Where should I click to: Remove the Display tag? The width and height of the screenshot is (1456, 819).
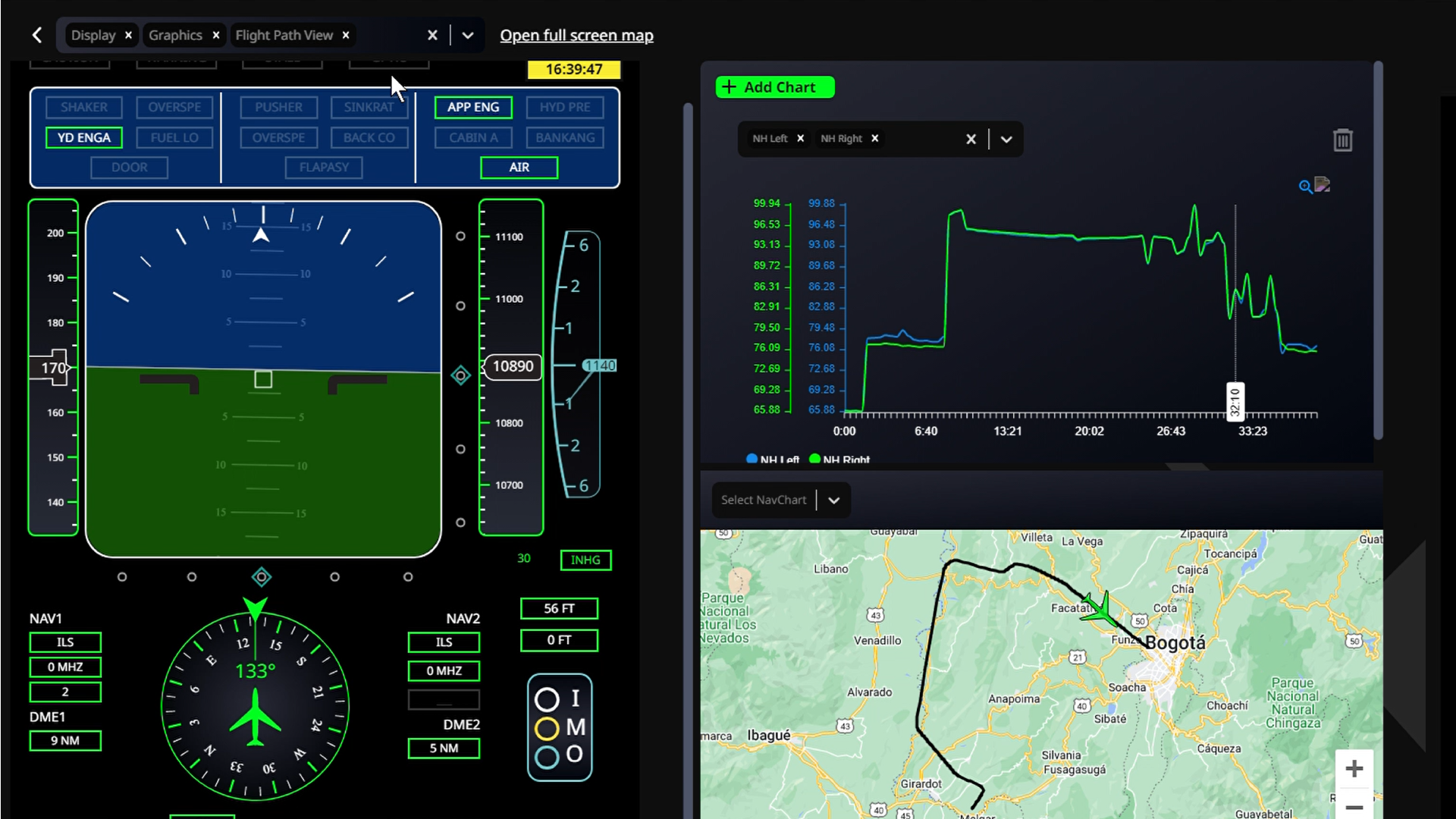(129, 35)
